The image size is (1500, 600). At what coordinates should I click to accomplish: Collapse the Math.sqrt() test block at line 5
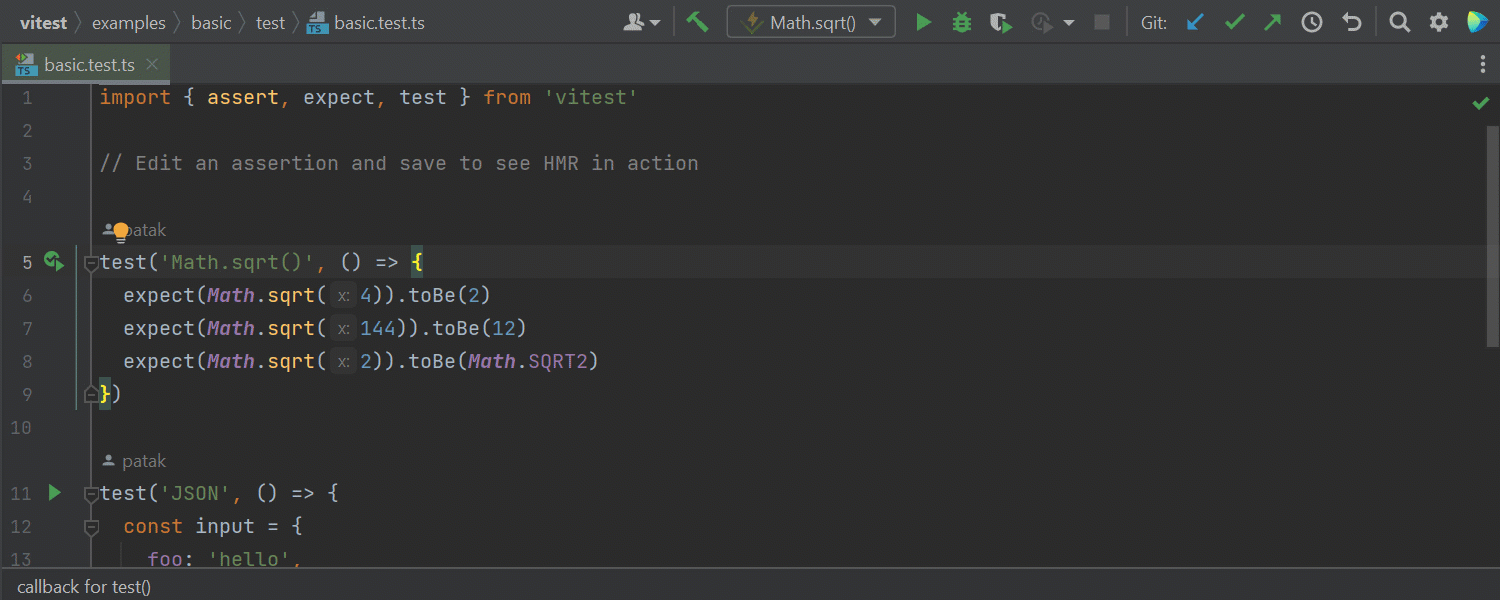click(91, 263)
